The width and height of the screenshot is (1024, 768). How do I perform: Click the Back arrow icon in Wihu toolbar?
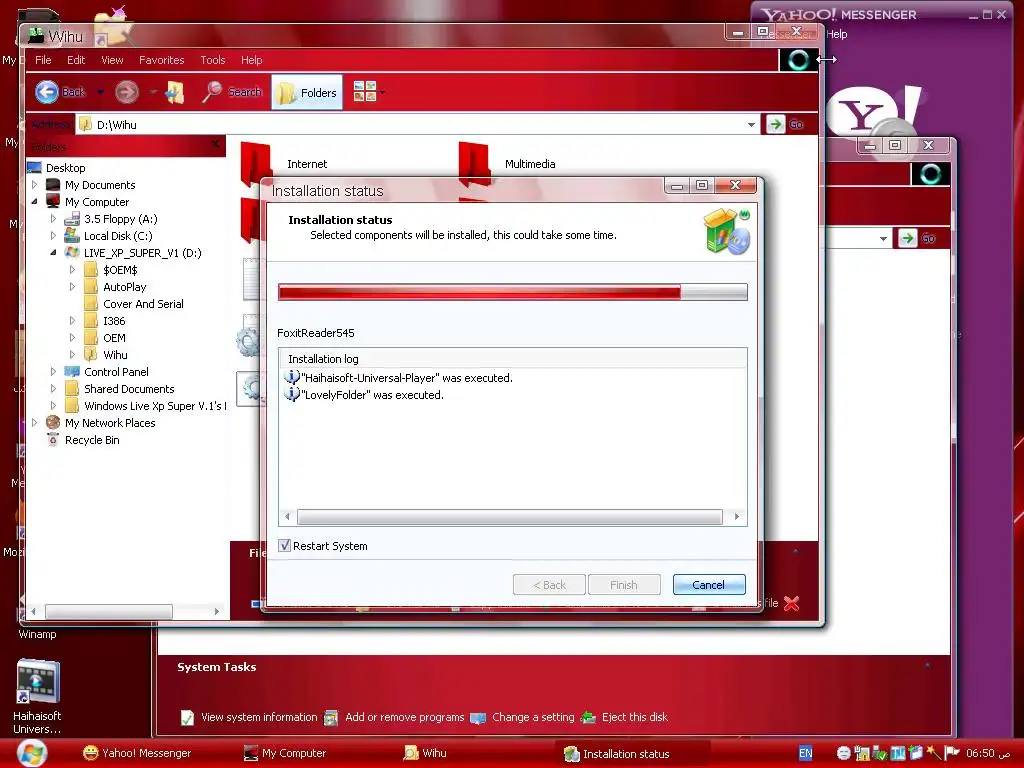47,92
